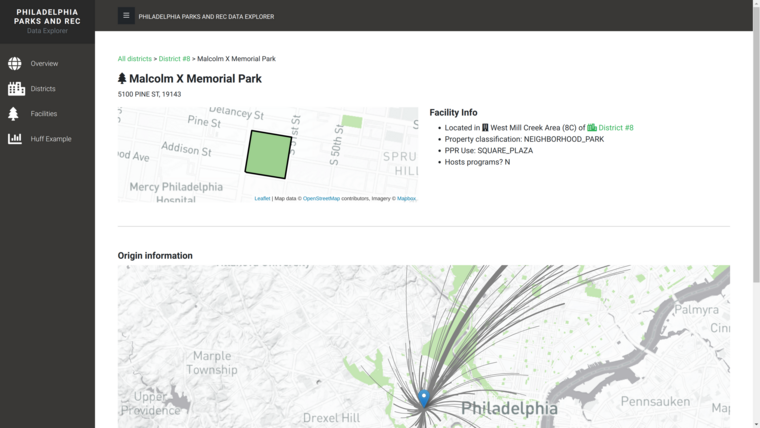The width and height of the screenshot is (760, 428).
Task: Click the globe Overview icon
Action: [15, 64]
